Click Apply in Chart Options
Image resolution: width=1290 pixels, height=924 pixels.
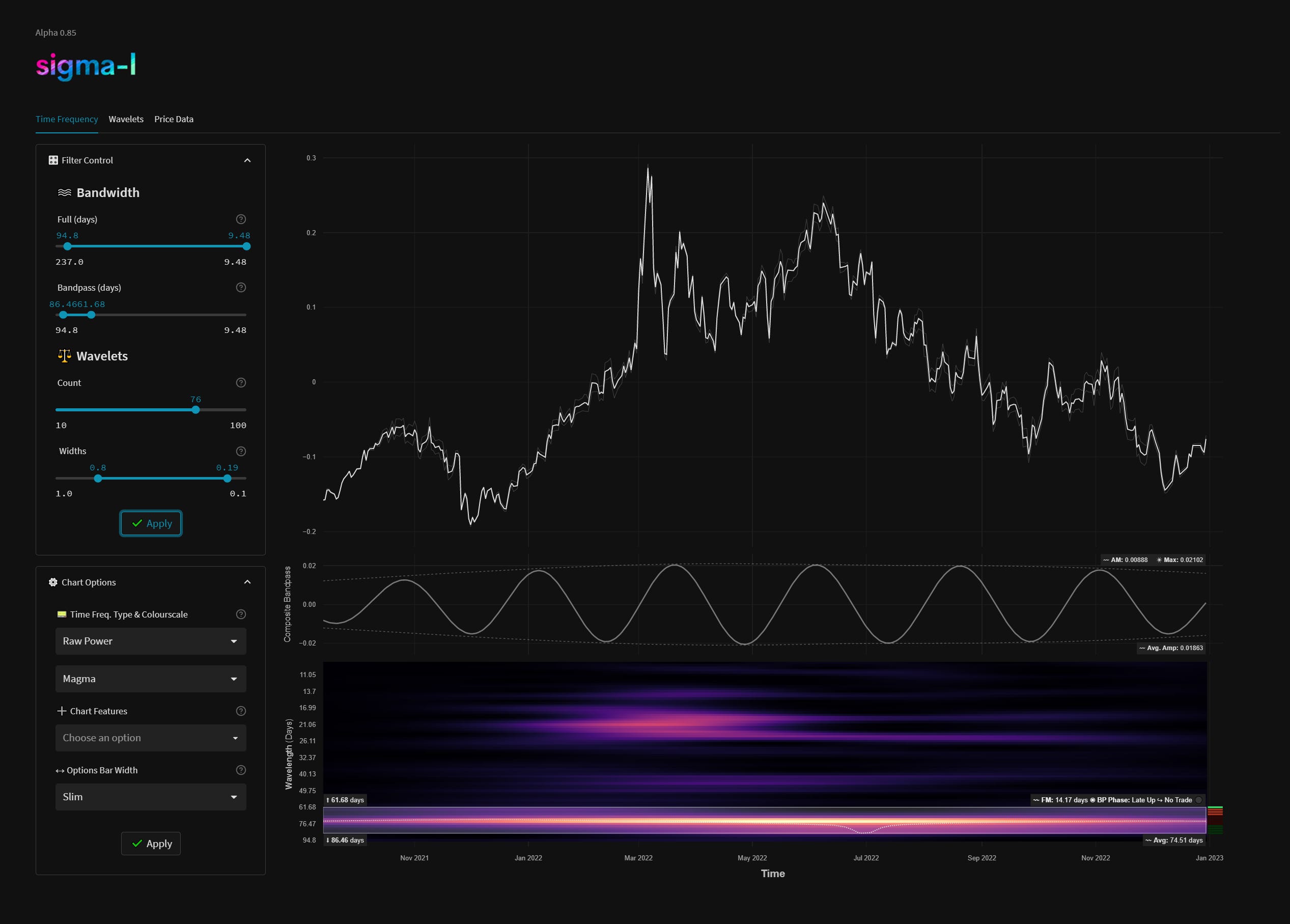click(x=151, y=844)
